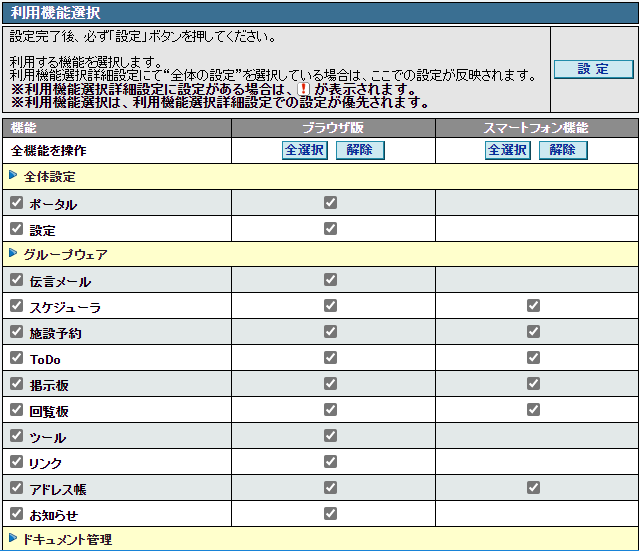The image size is (639, 551).
Task: Uncheck 施設予約 in the スマートフォン機能 column
Action: [533, 332]
